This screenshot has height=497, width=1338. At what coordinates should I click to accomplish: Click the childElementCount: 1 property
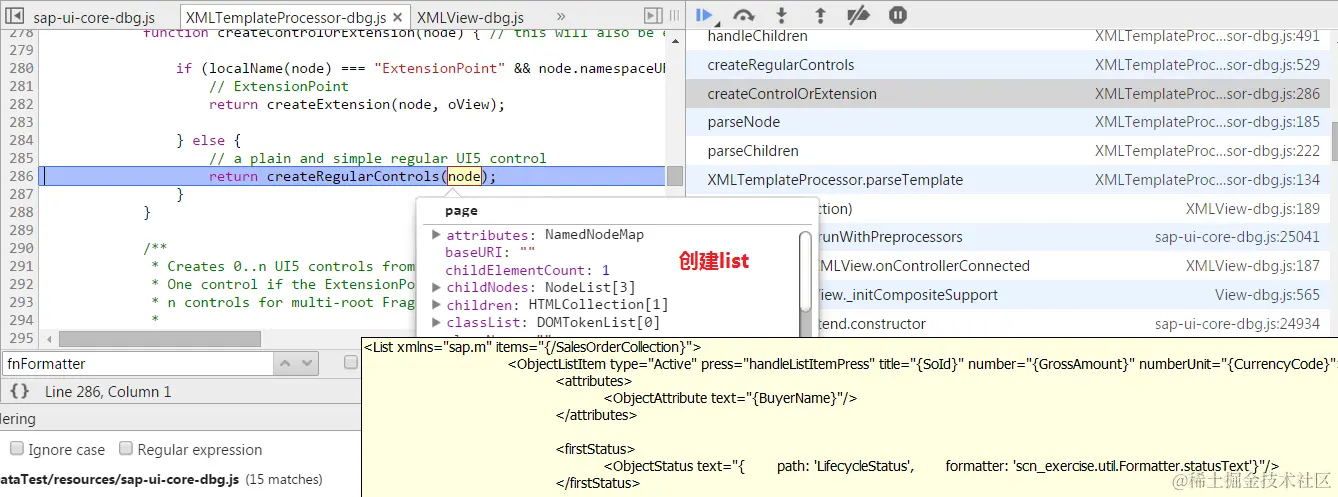pos(528,270)
